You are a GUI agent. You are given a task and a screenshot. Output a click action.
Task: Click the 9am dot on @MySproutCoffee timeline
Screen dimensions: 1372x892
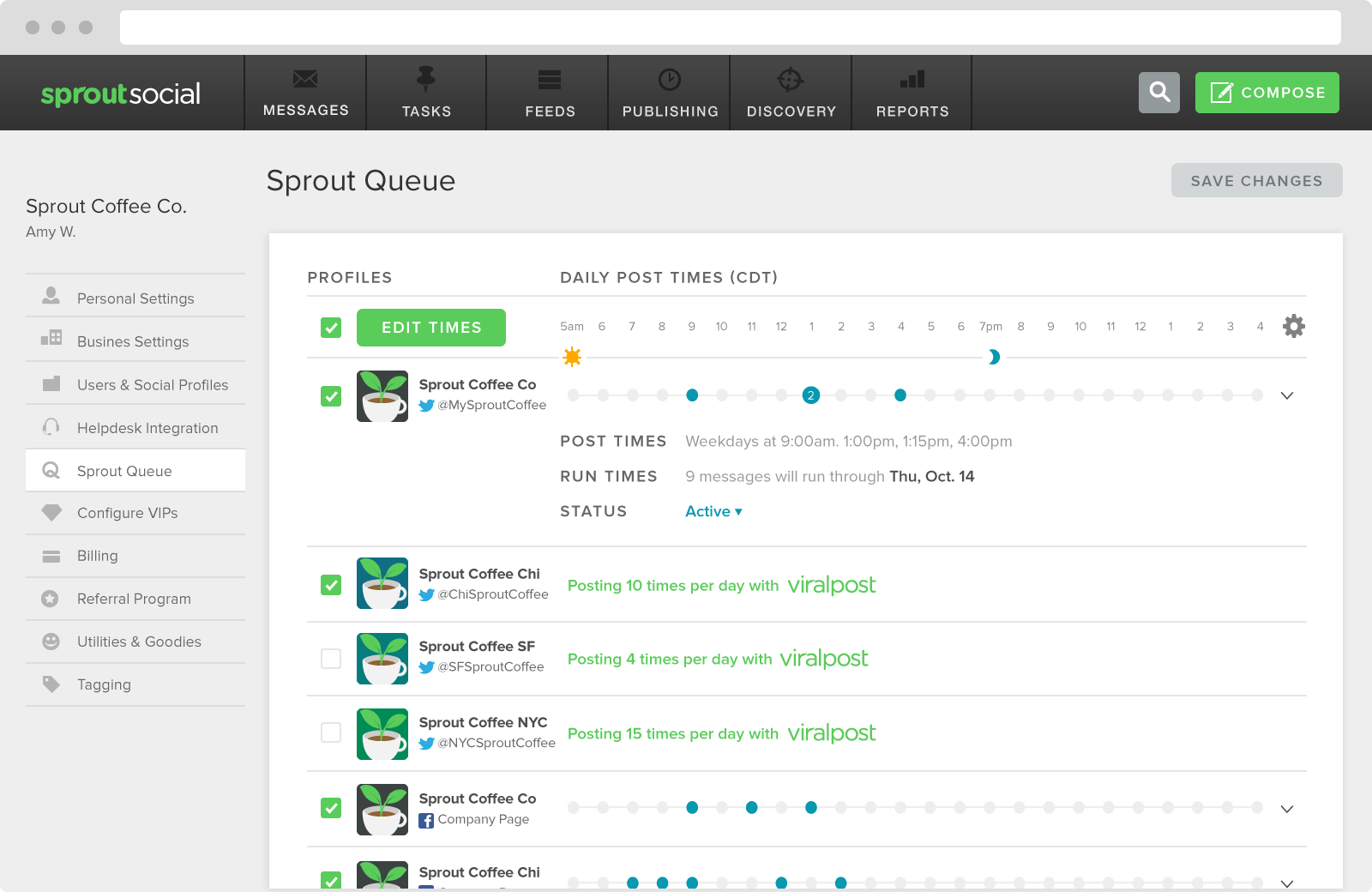(x=692, y=395)
